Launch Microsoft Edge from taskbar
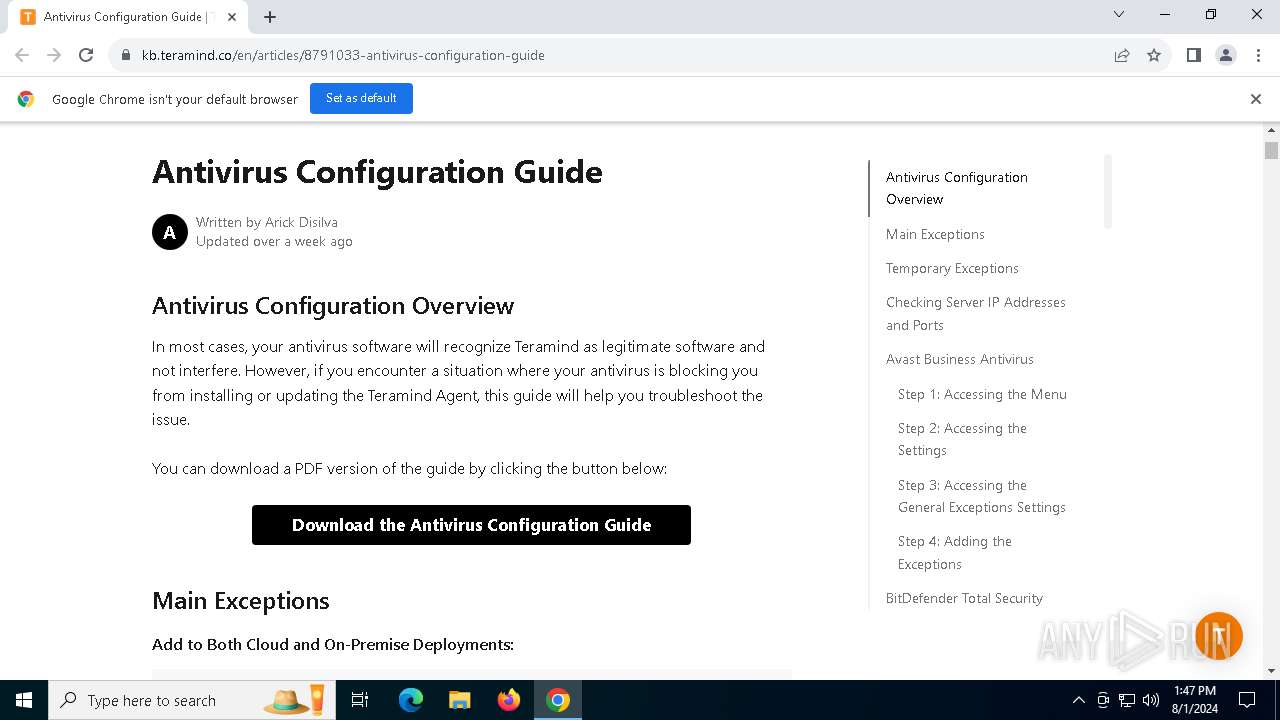1280x720 pixels. (411, 700)
